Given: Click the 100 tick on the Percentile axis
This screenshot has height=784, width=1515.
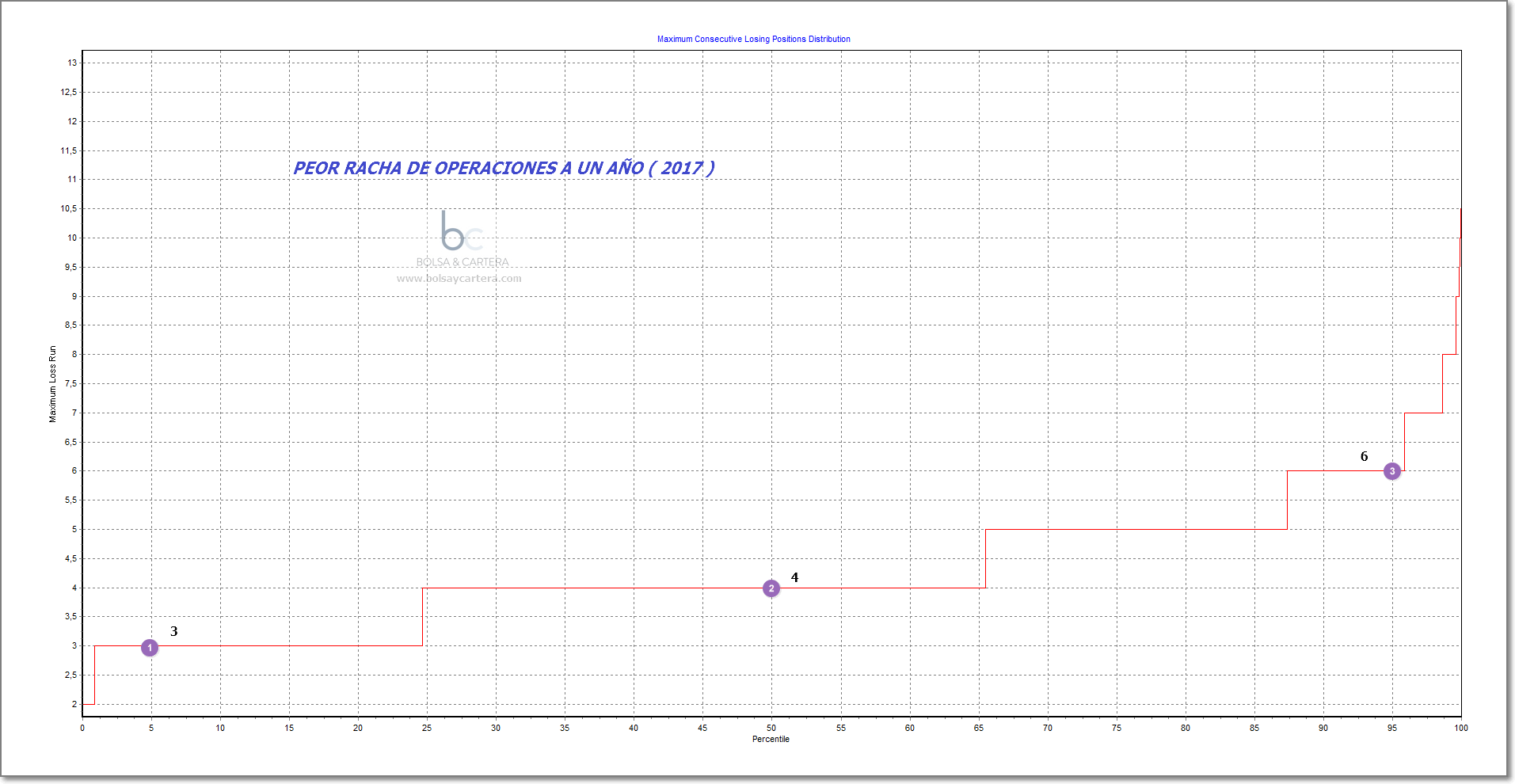Looking at the screenshot, I should pos(1461,728).
